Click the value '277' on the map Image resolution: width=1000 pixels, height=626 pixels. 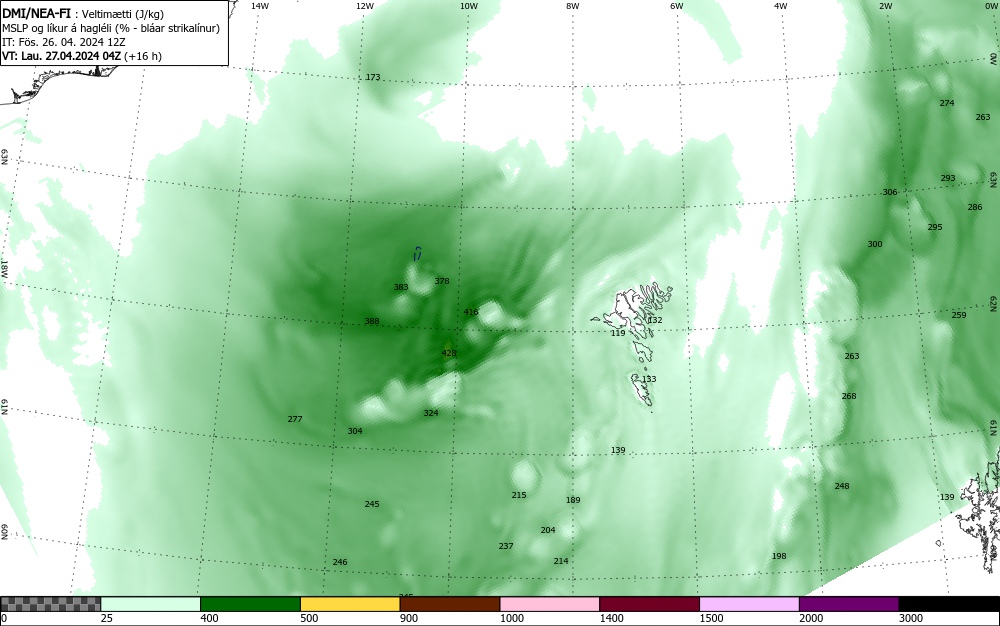(295, 419)
